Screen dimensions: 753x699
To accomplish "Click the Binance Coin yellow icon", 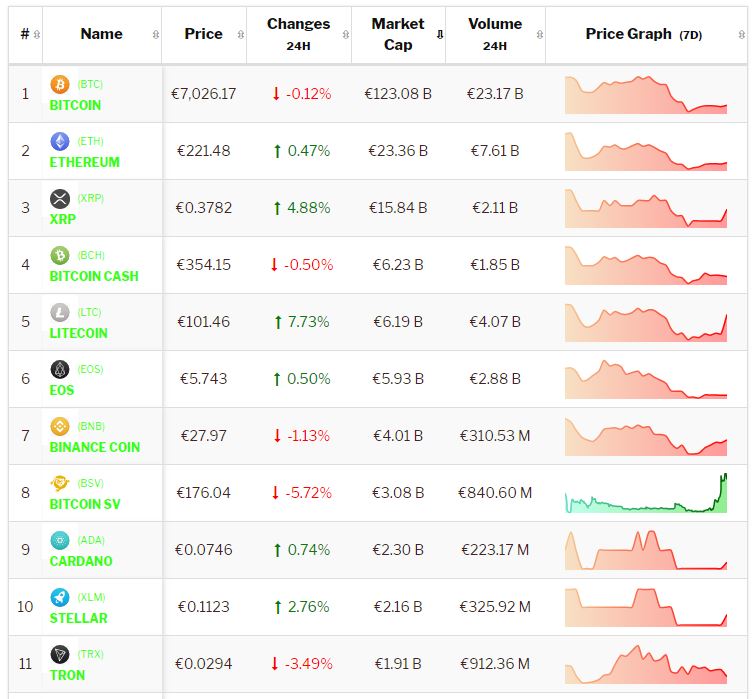I will (59, 426).
